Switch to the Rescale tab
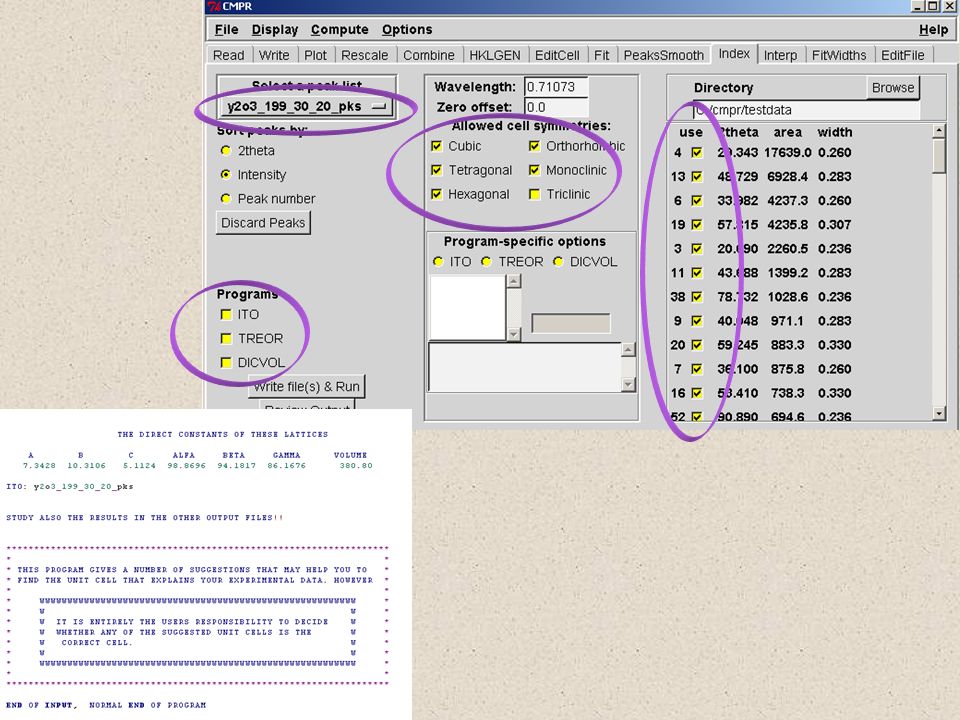Viewport: 960px width, 720px height. [x=365, y=55]
